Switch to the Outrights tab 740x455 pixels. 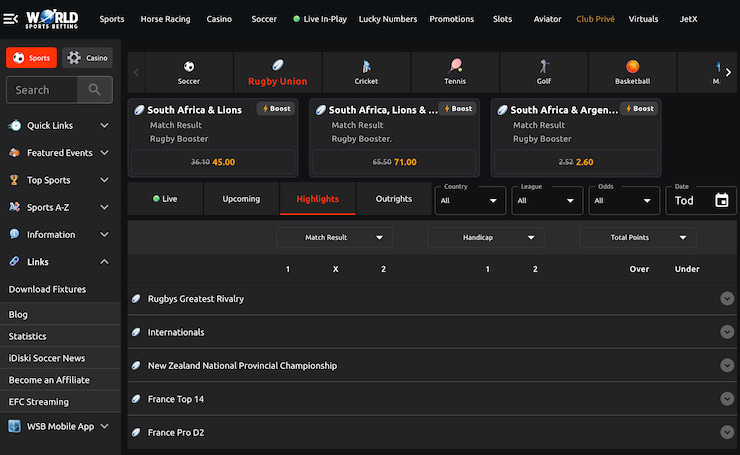tap(394, 199)
